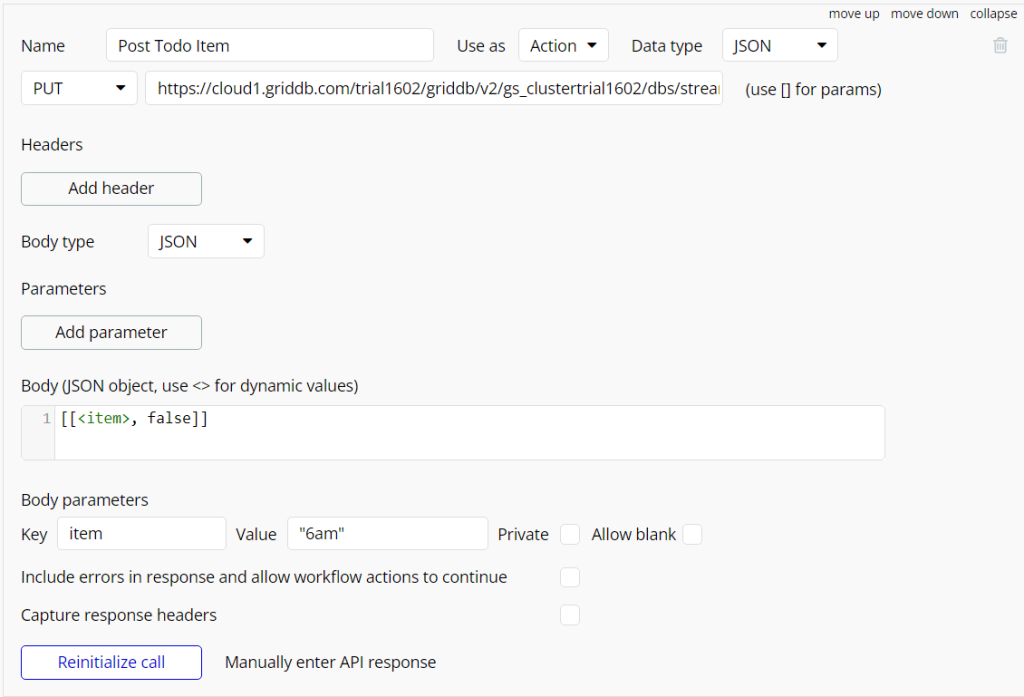
Task: Check the Allow blank option
Action: [x=692, y=534]
